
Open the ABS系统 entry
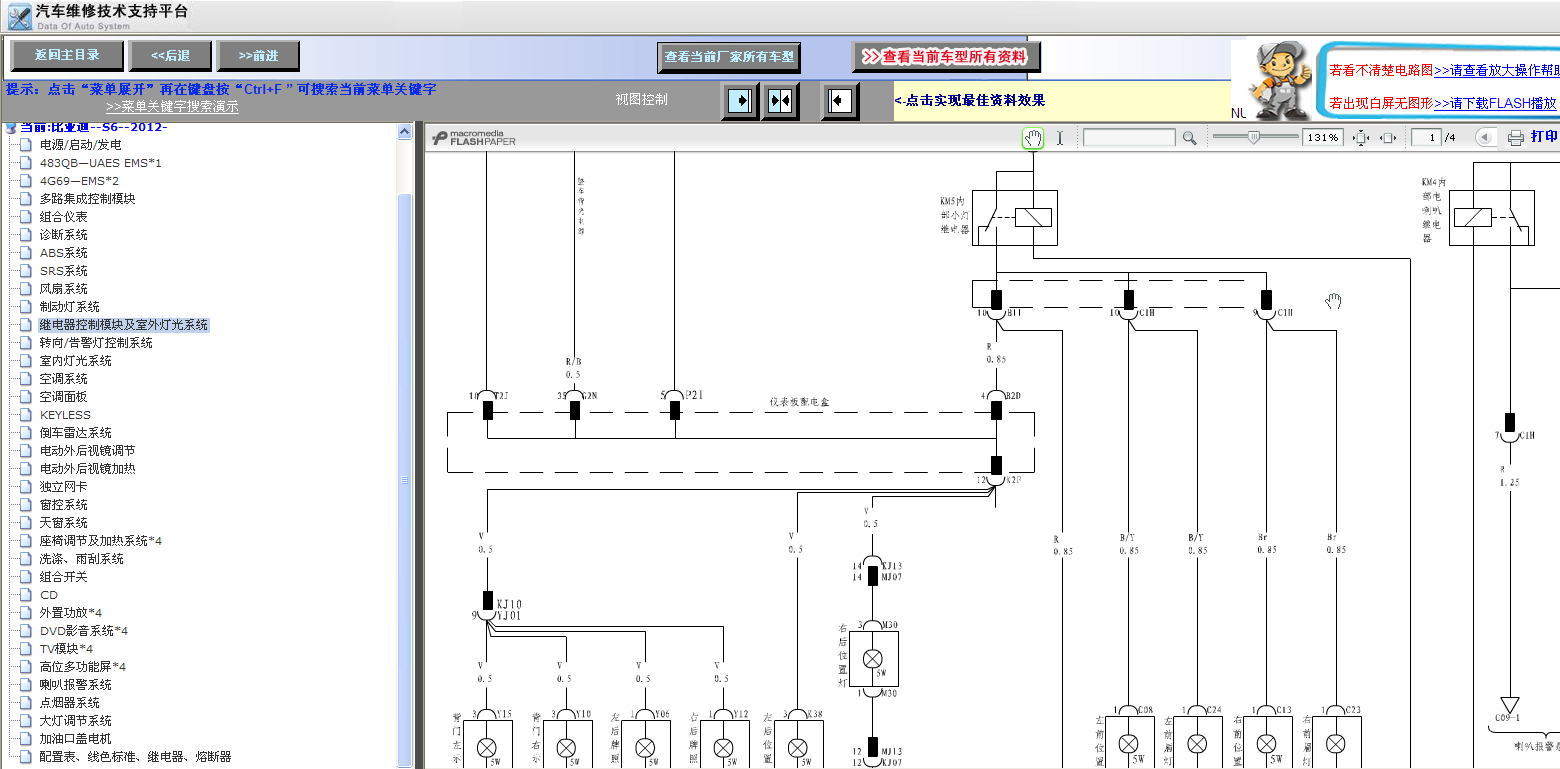point(63,253)
